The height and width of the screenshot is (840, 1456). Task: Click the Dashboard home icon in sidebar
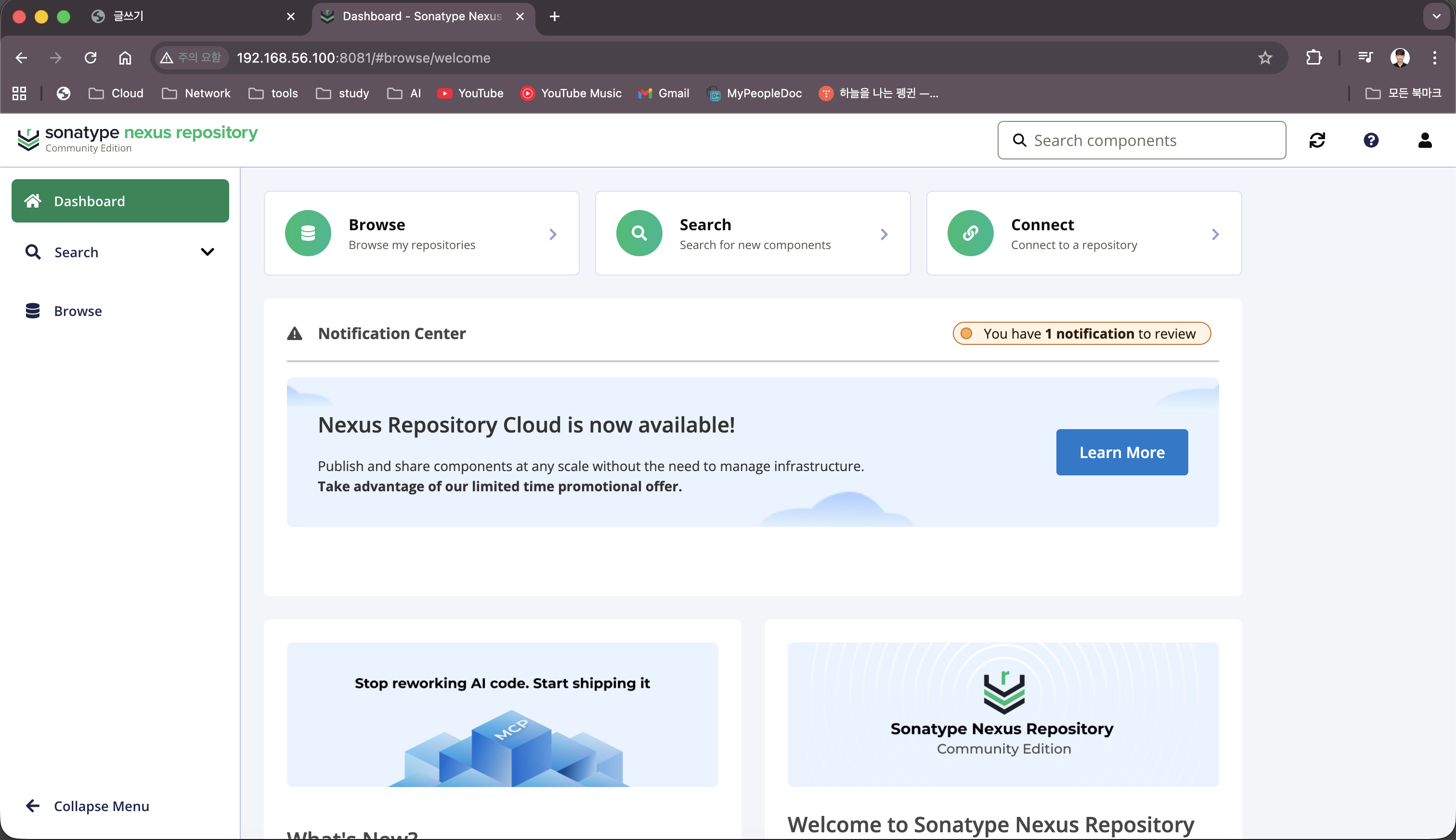33,201
